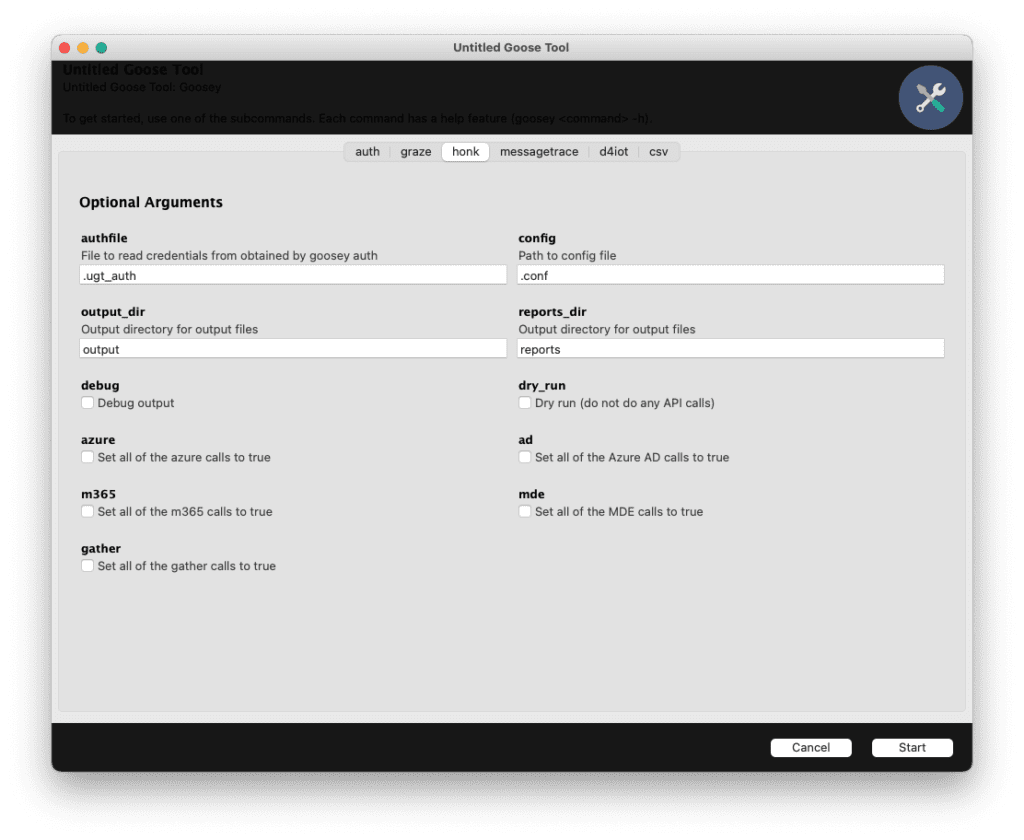The image size is (1024, 840).
Task: Open the csv tab
Action: [658, 152]
